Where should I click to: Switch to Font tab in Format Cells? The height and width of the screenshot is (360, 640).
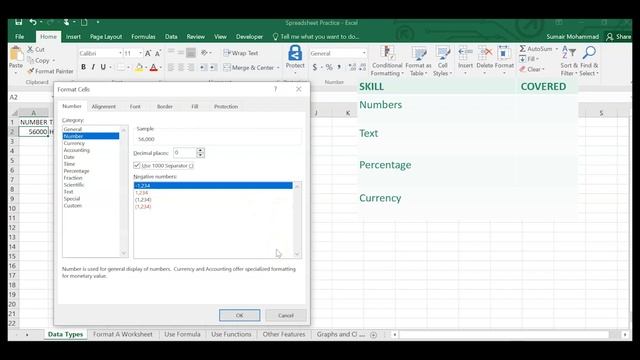pyautogui.click(x=135, y=107)
